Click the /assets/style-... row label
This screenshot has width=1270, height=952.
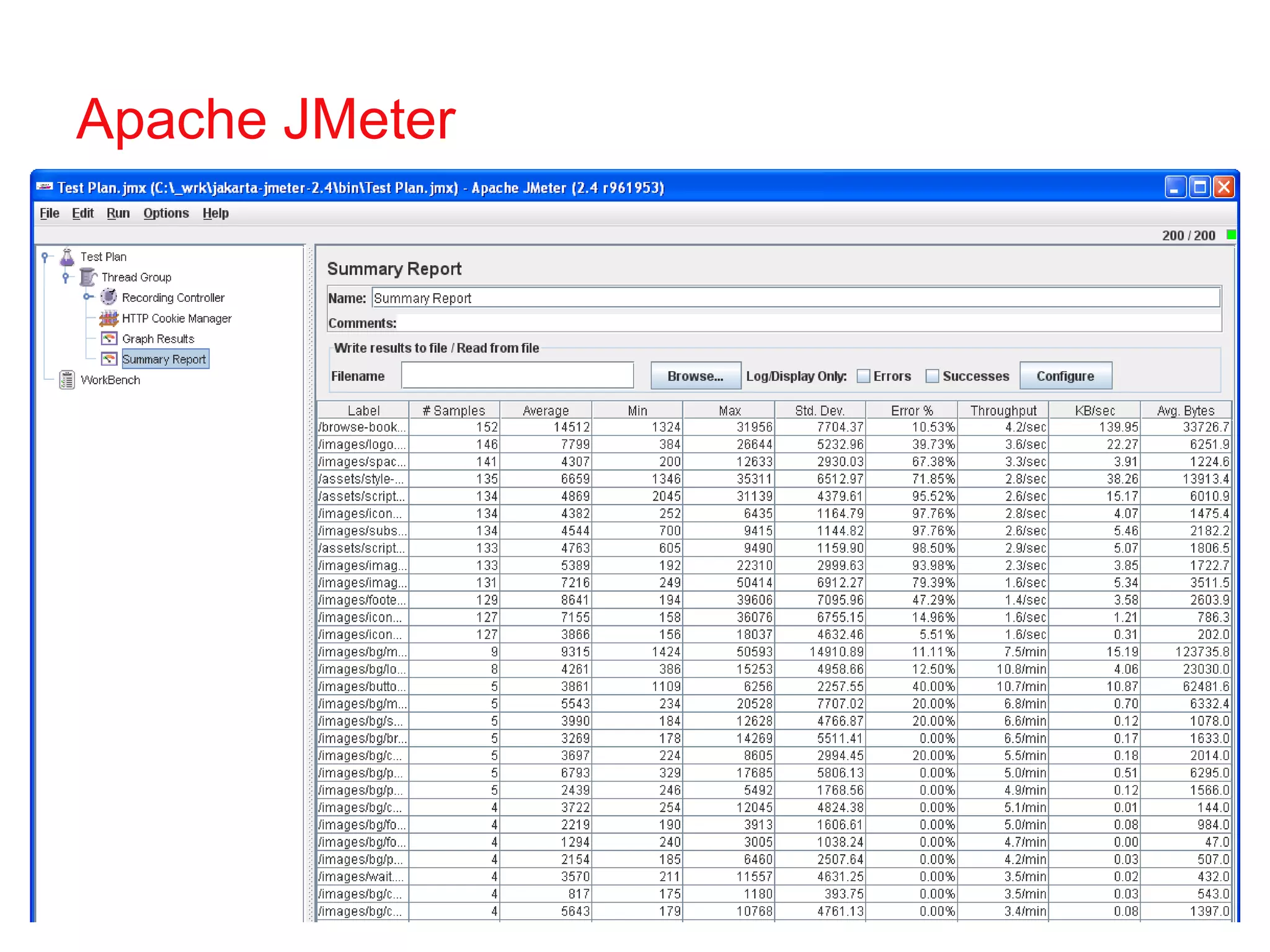363,479
